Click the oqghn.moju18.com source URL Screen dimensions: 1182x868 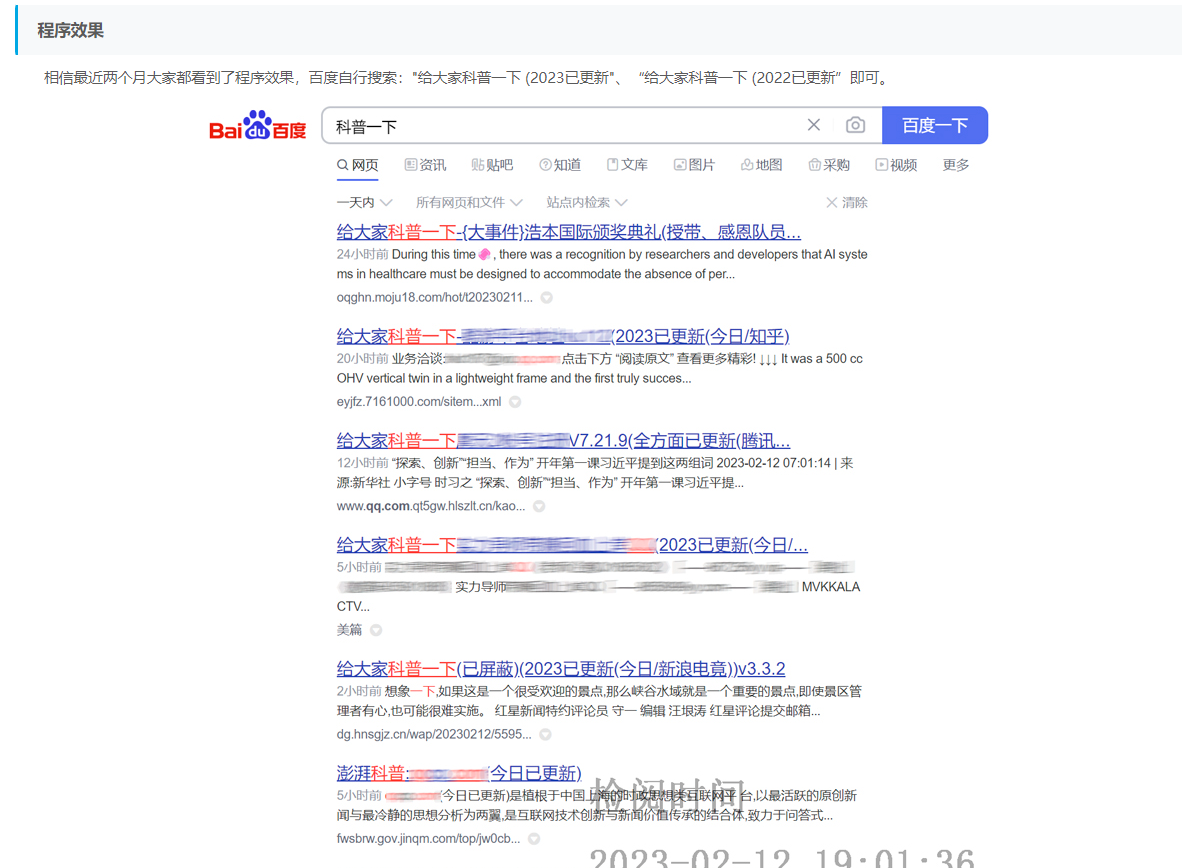click(x=434, y=297)
